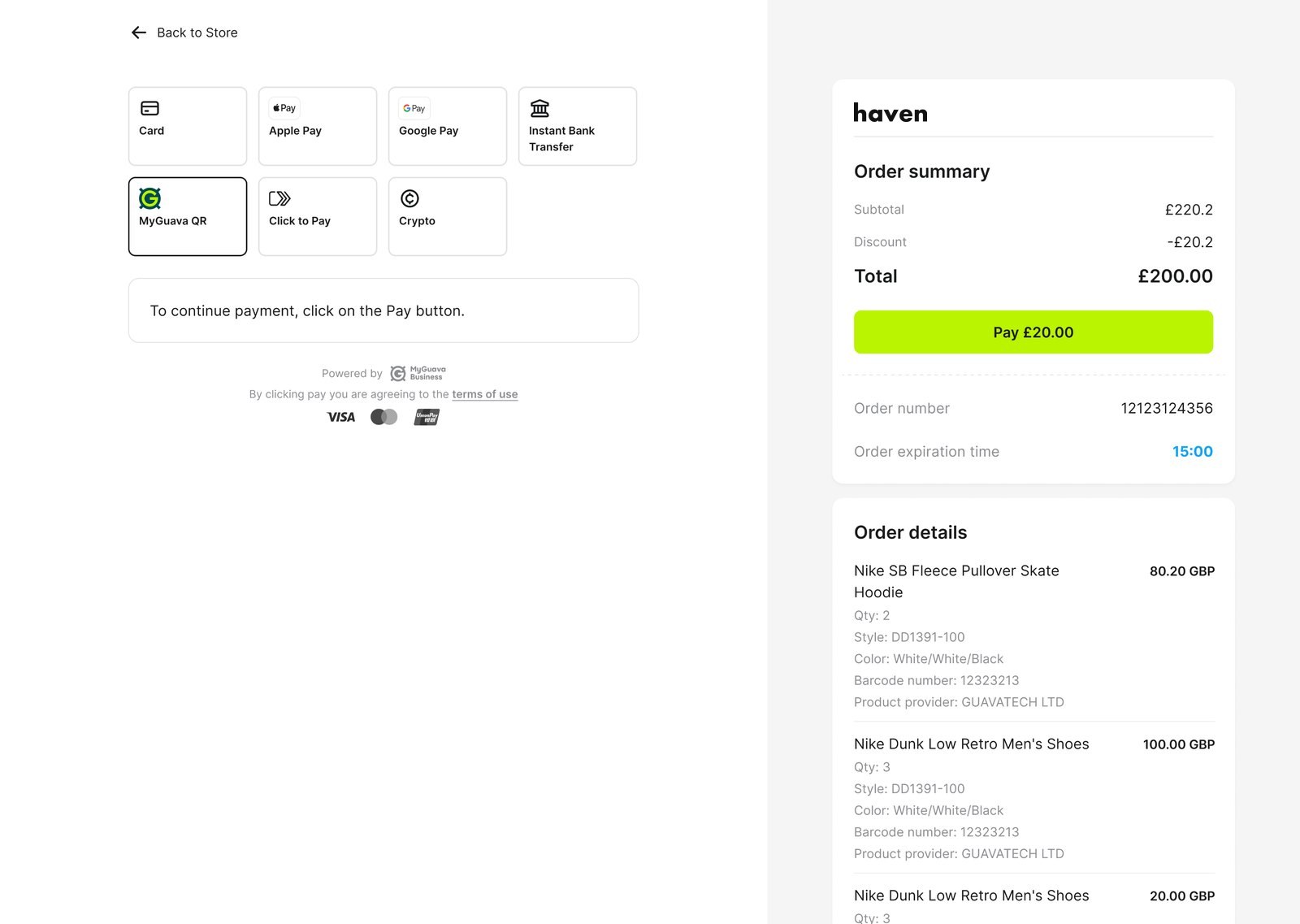
Task: Click the Order details heading
Action: point(910,532)
